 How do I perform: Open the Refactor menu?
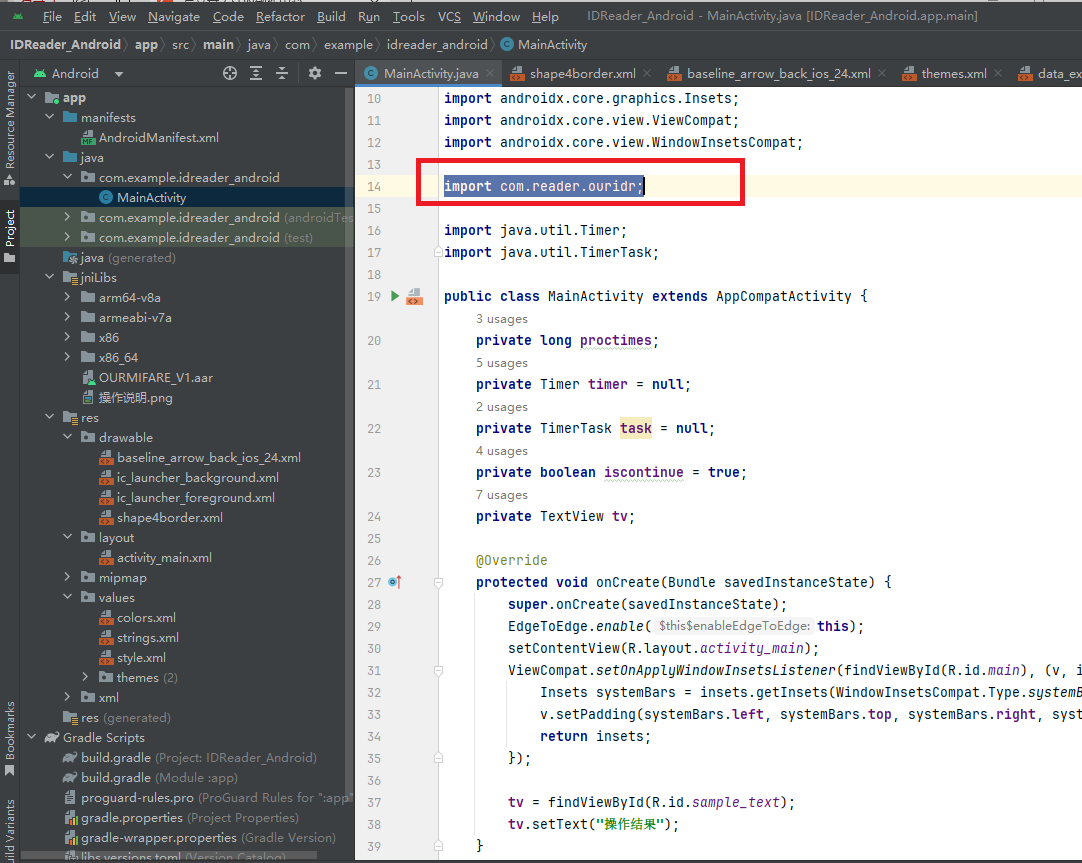(280, 17)
